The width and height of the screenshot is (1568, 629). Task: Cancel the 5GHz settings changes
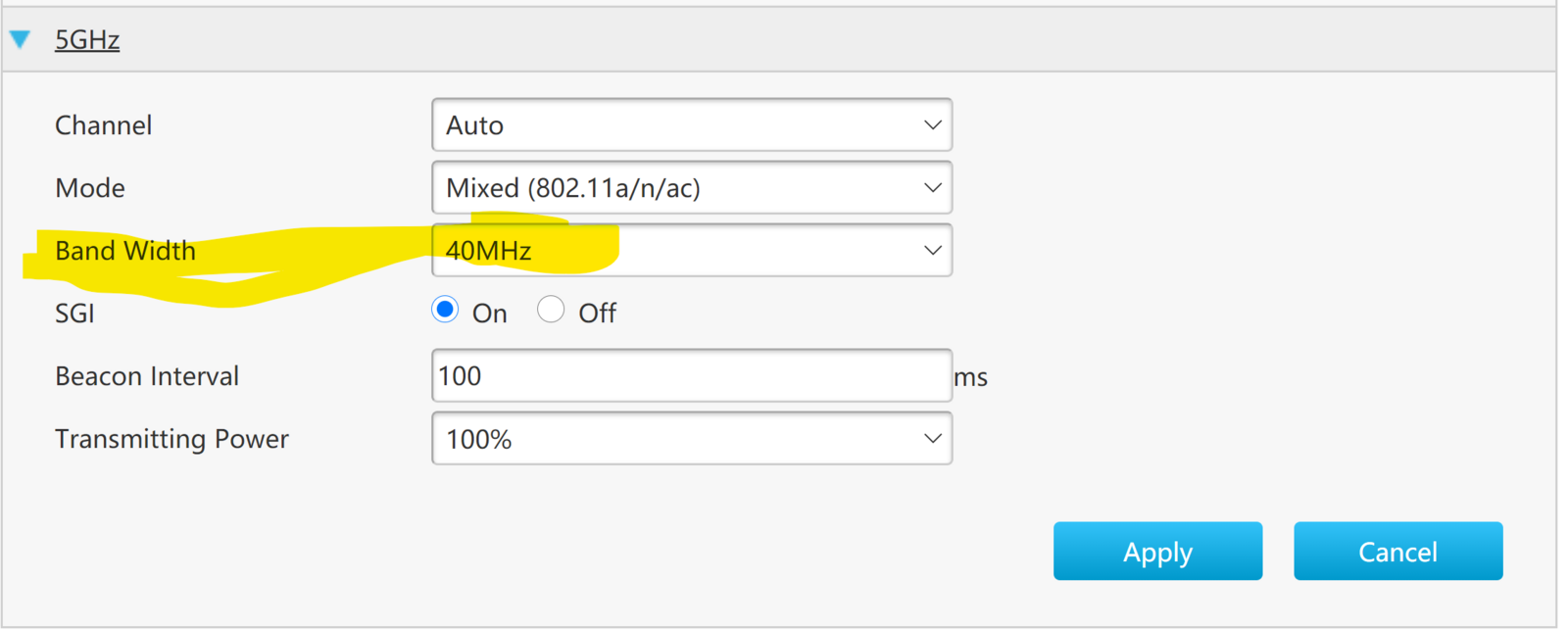1397,552
